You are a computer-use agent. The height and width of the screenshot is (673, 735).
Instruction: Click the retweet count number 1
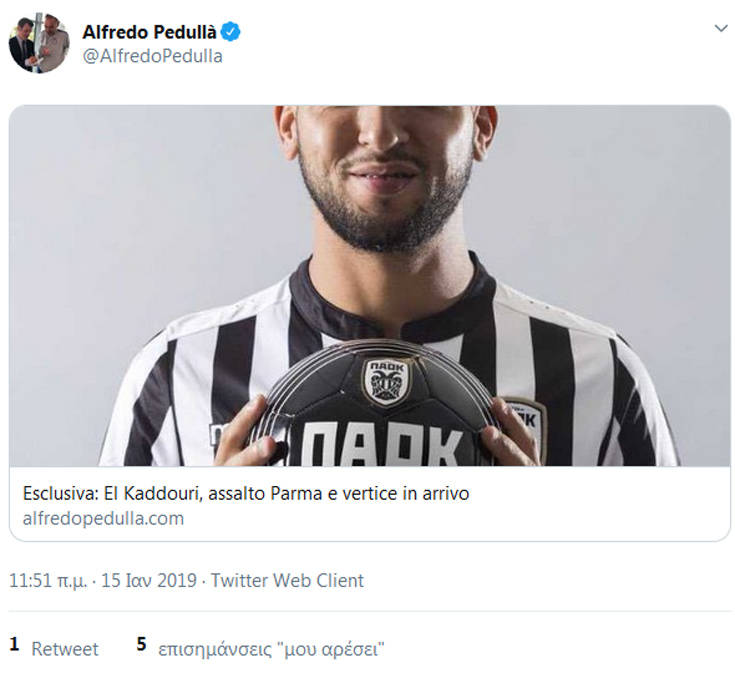pos(14,646)
